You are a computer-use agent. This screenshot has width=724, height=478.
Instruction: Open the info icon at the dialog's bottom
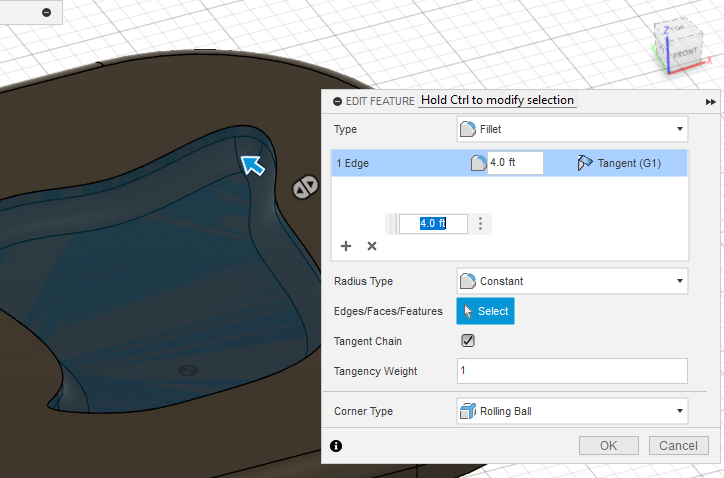[x=336, y=446]
